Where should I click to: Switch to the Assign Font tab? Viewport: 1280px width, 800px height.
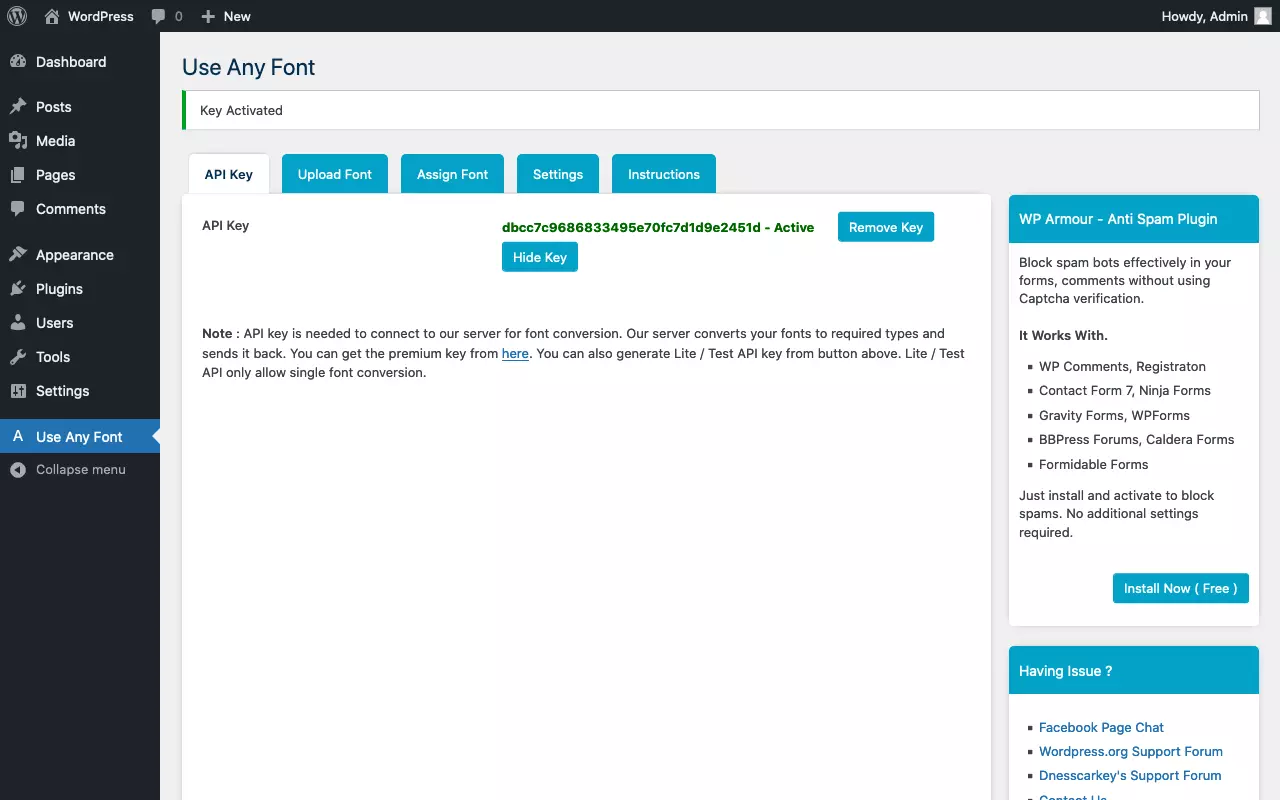click(453, 174)
